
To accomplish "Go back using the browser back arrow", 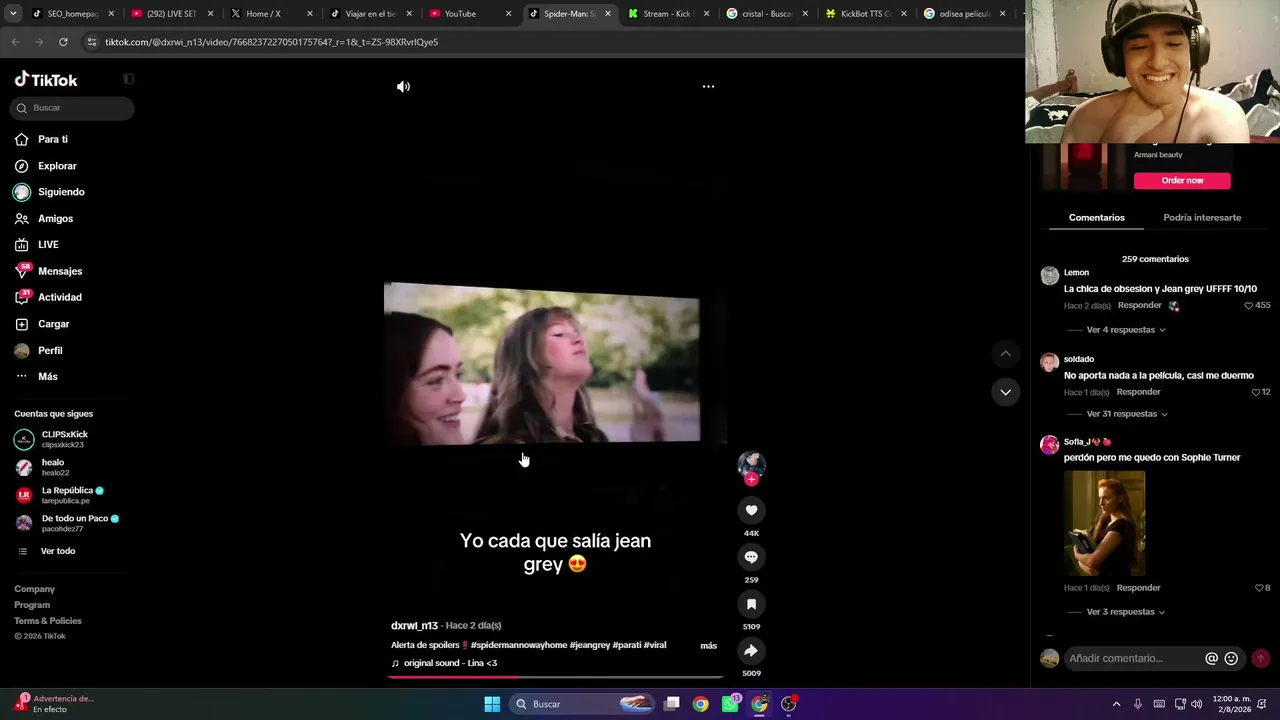I will coord(15,42).
